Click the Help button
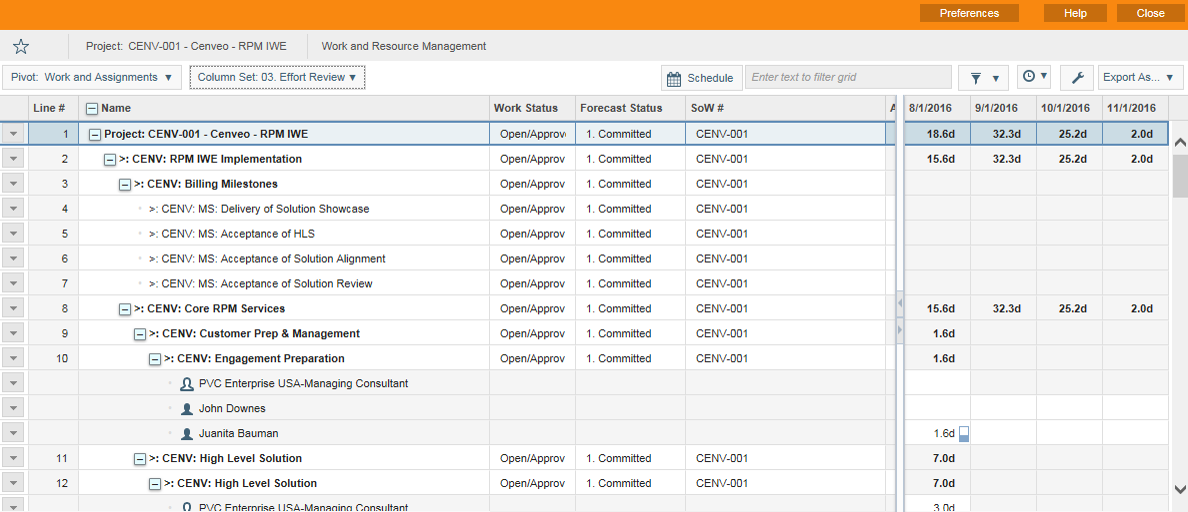This screenshot has height=512, width=1188. pyautogui.click(x=1075, y=13)
